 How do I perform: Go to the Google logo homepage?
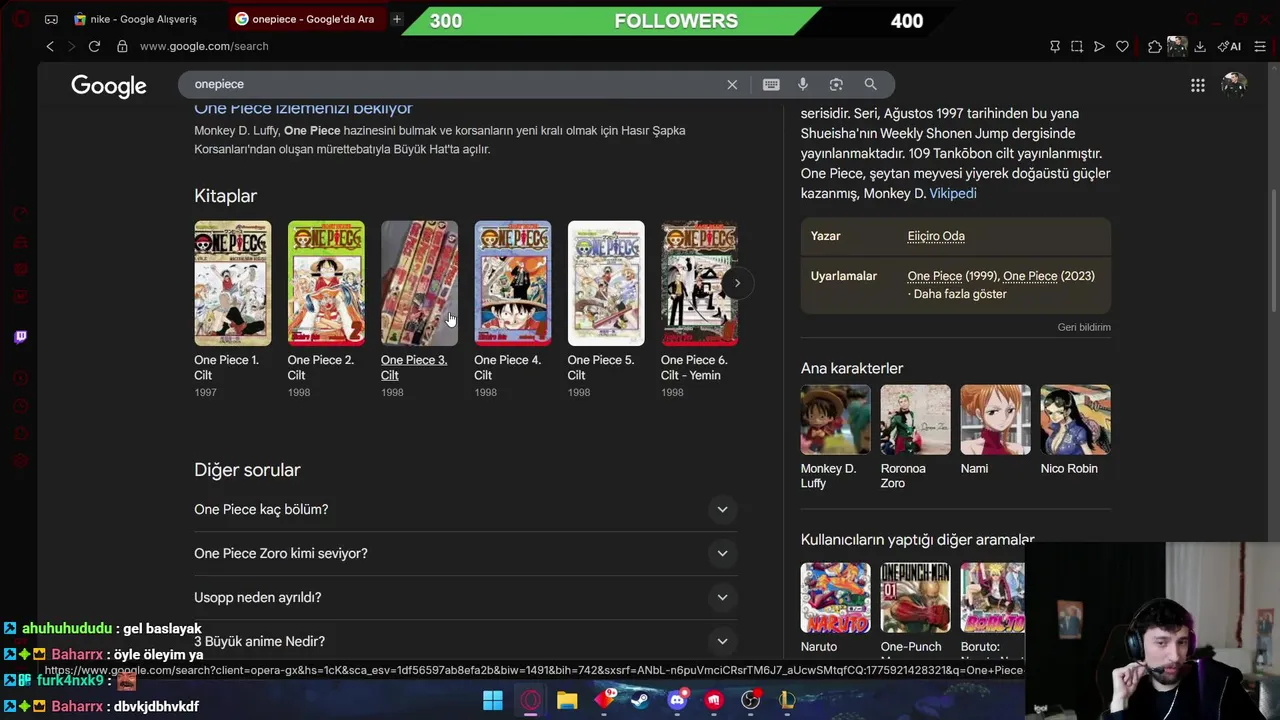109,86
